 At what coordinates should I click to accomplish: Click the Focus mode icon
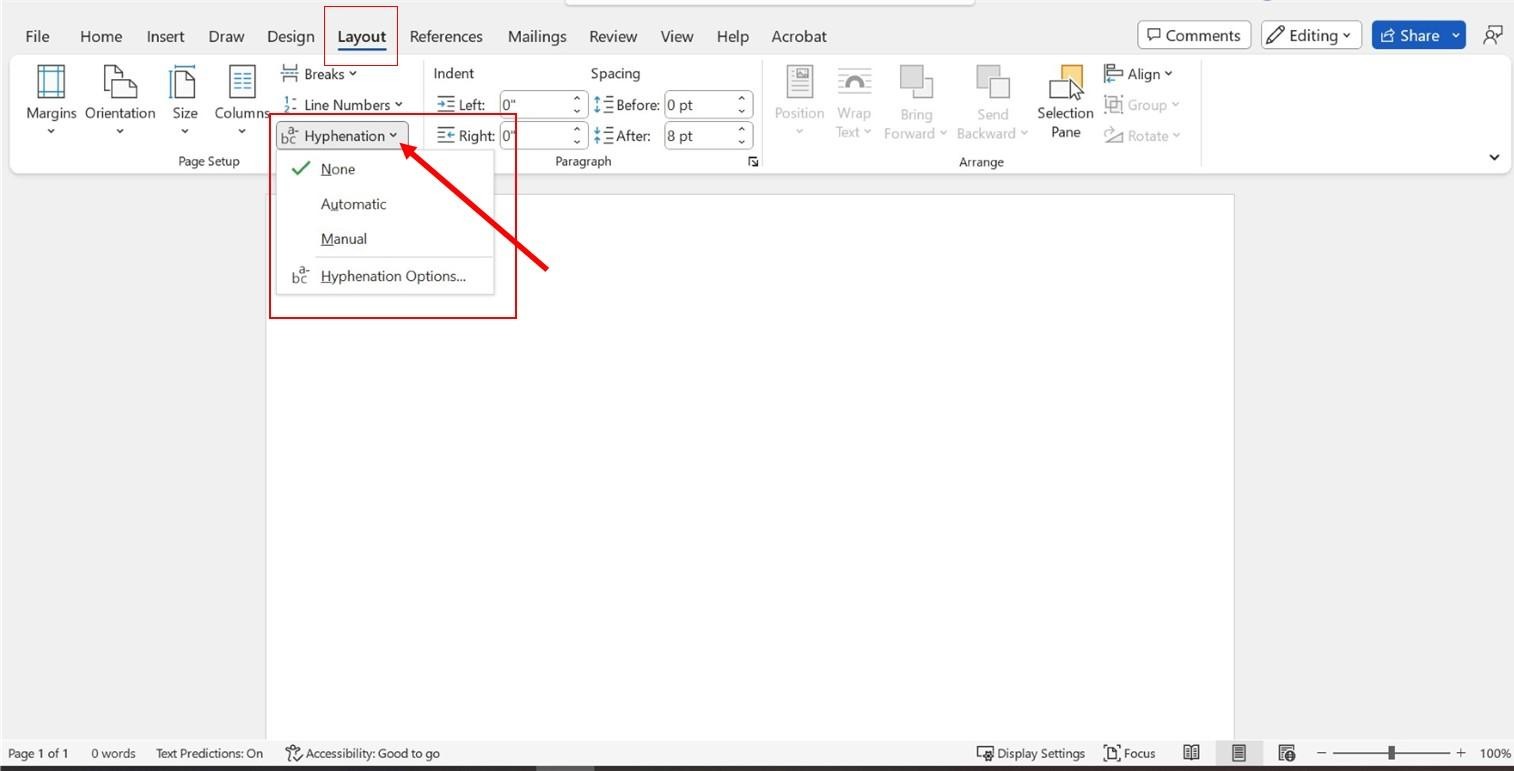click(1111, 753)
